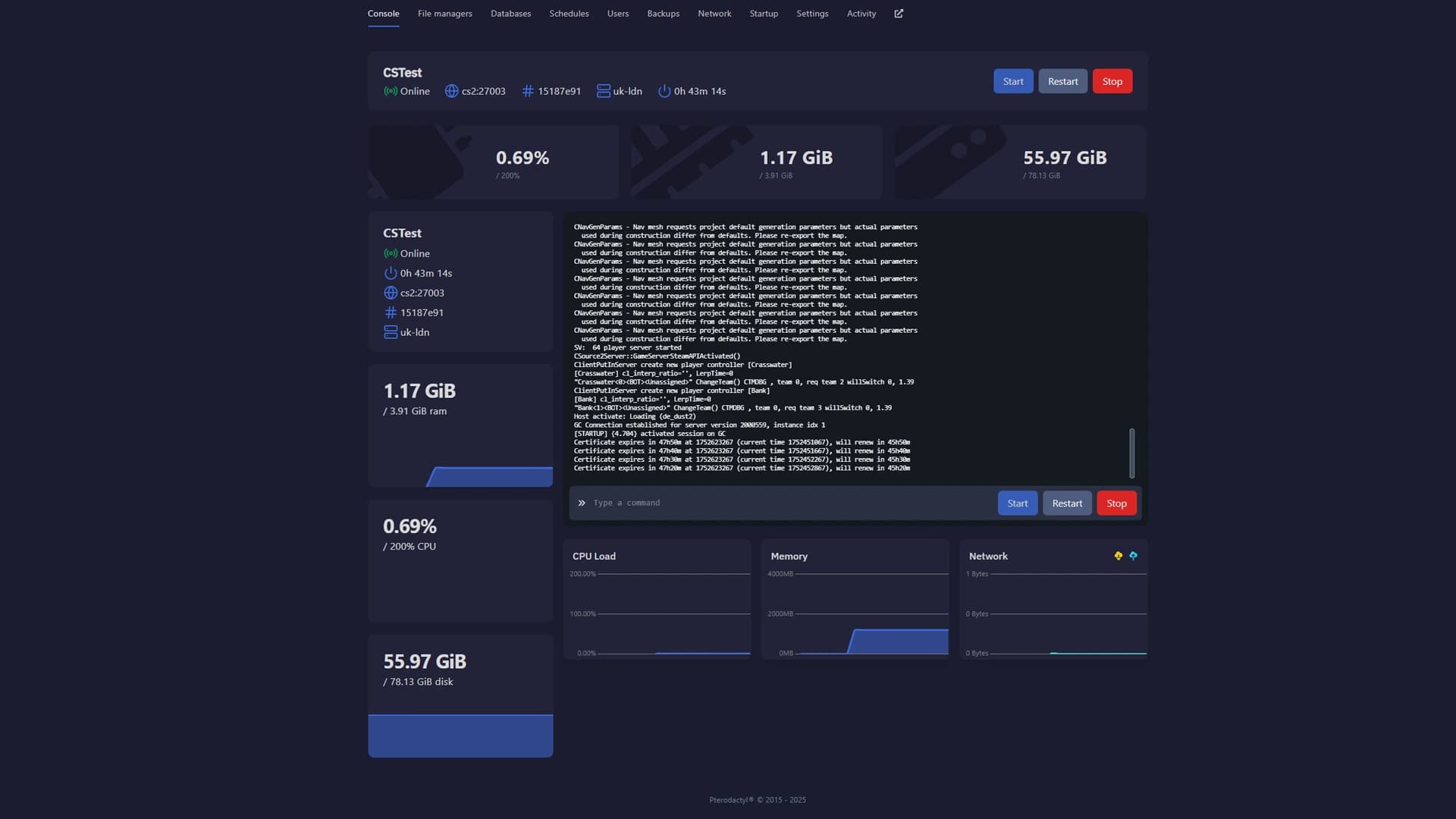This screenshot has width=1456, height=819.
Task: Click the 0.69% CPU stat card at top
Action: (x=493, y=162)
